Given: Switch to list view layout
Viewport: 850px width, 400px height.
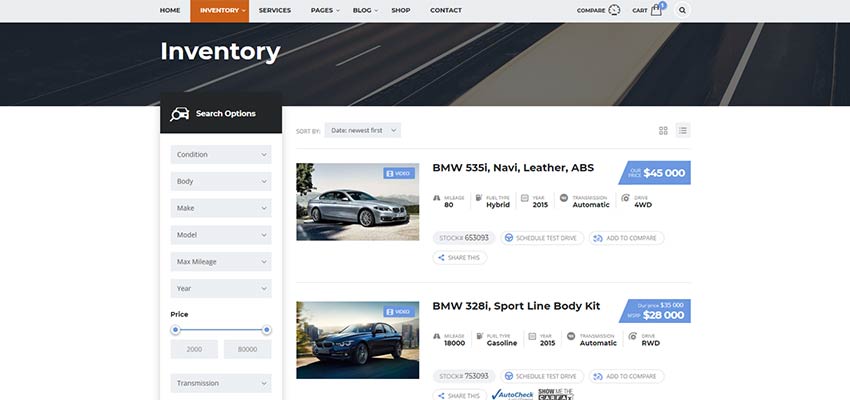Looking at the screenshot, I should [683, 131].
